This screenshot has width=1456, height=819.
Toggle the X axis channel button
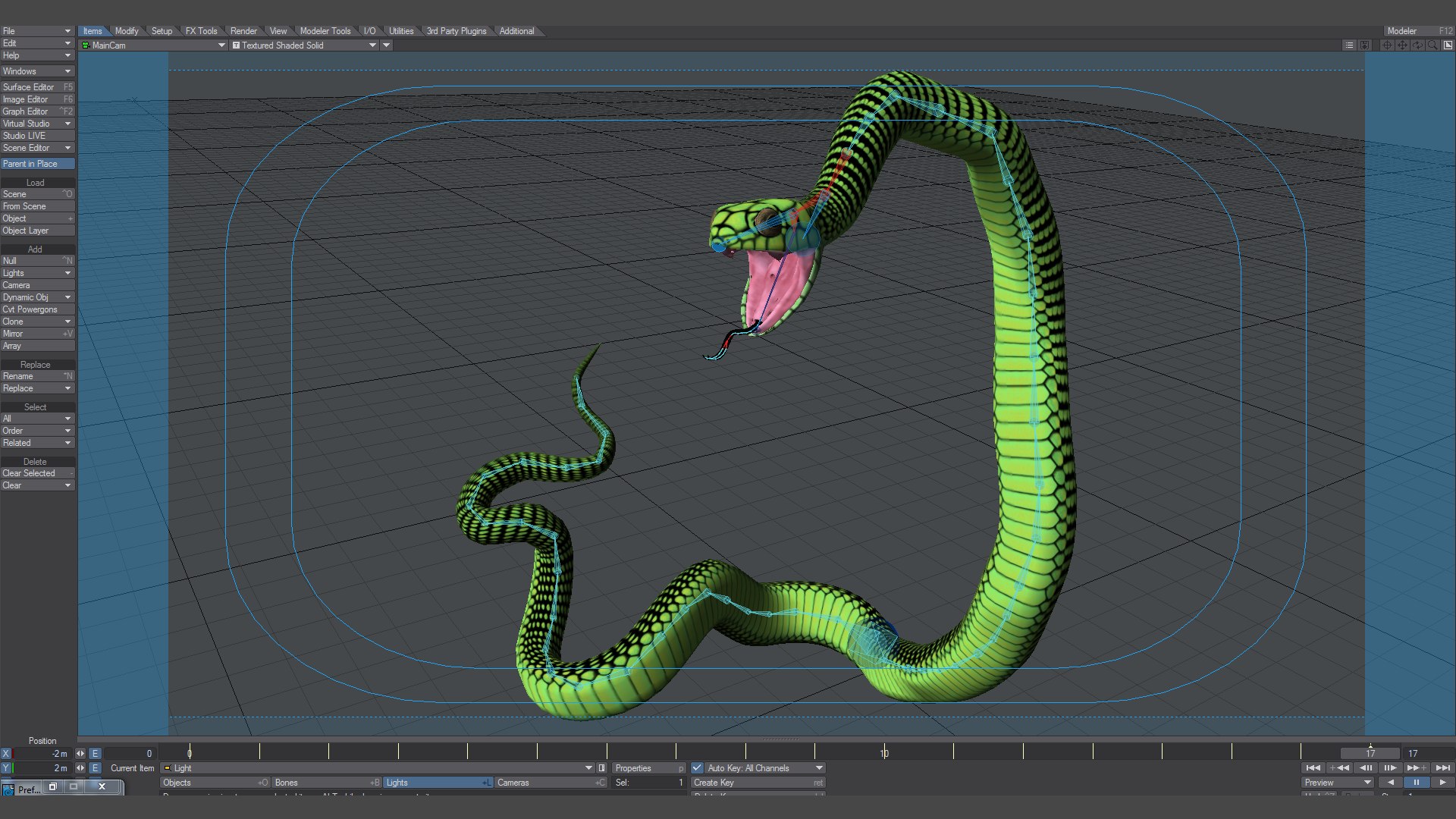tap(6, 754)
